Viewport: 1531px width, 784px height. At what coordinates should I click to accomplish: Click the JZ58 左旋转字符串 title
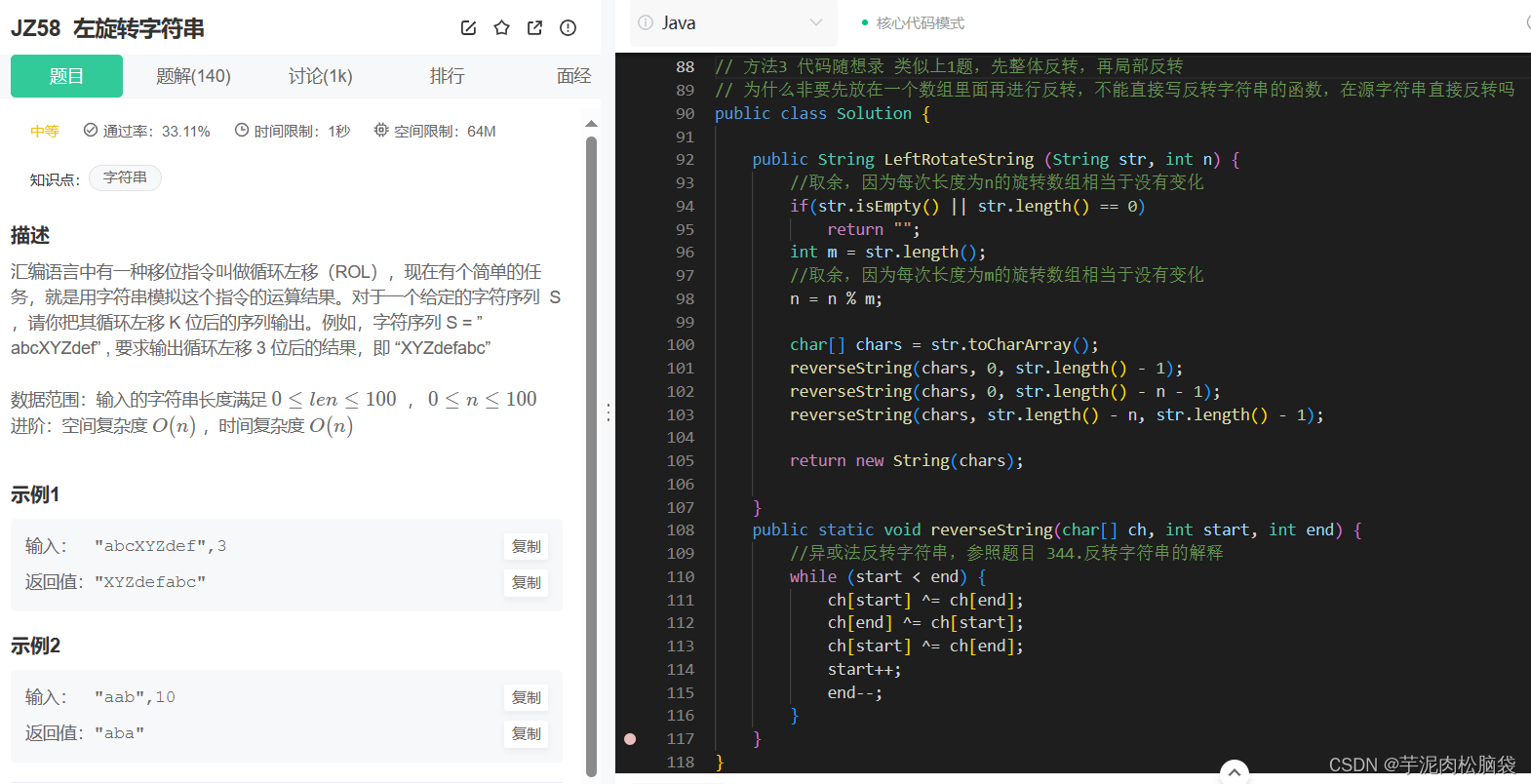tap(107, 28)
